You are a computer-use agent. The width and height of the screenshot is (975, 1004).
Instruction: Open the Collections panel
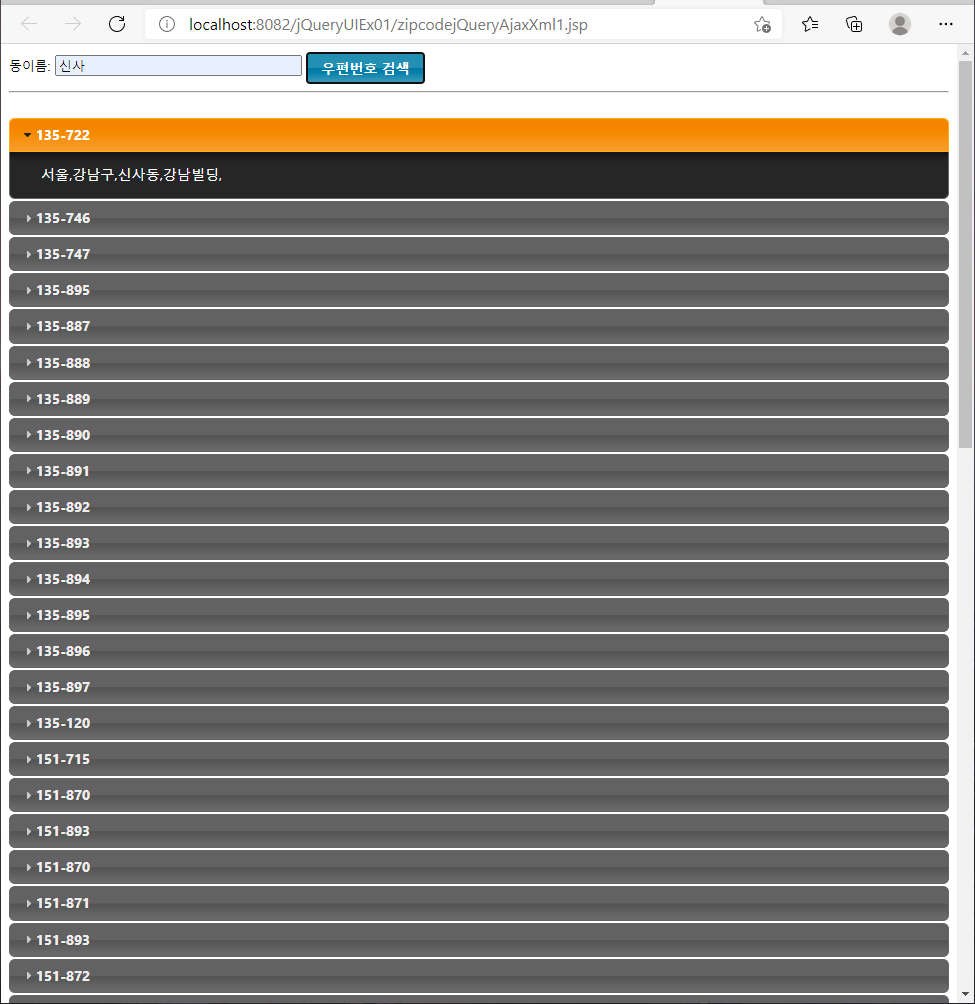854,24
